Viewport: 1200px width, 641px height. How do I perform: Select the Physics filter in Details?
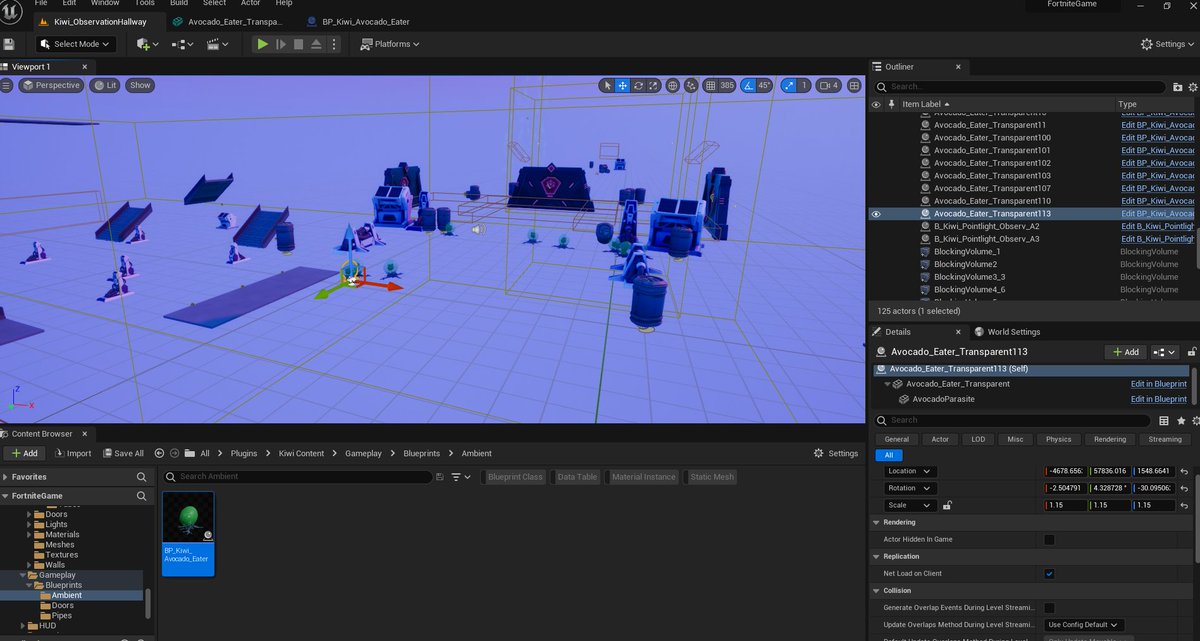(1059, 439)
